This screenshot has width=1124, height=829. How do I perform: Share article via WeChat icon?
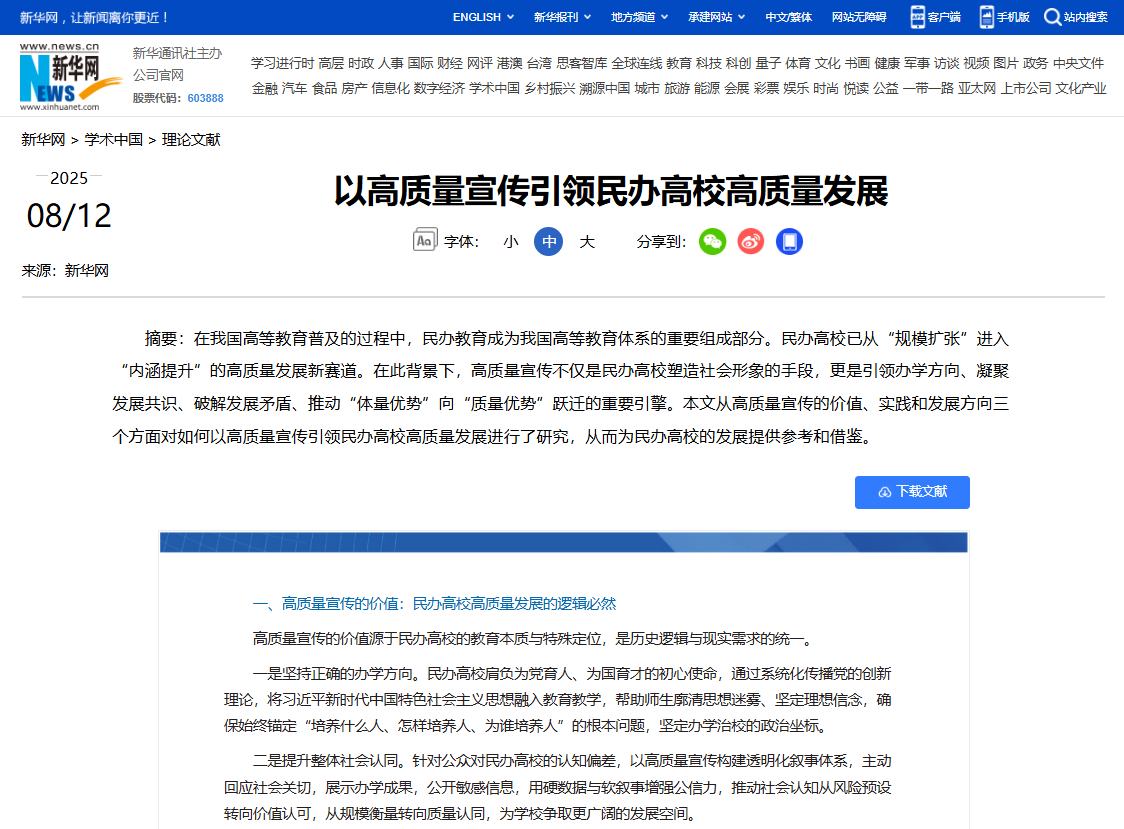click(x=712, y=241)
